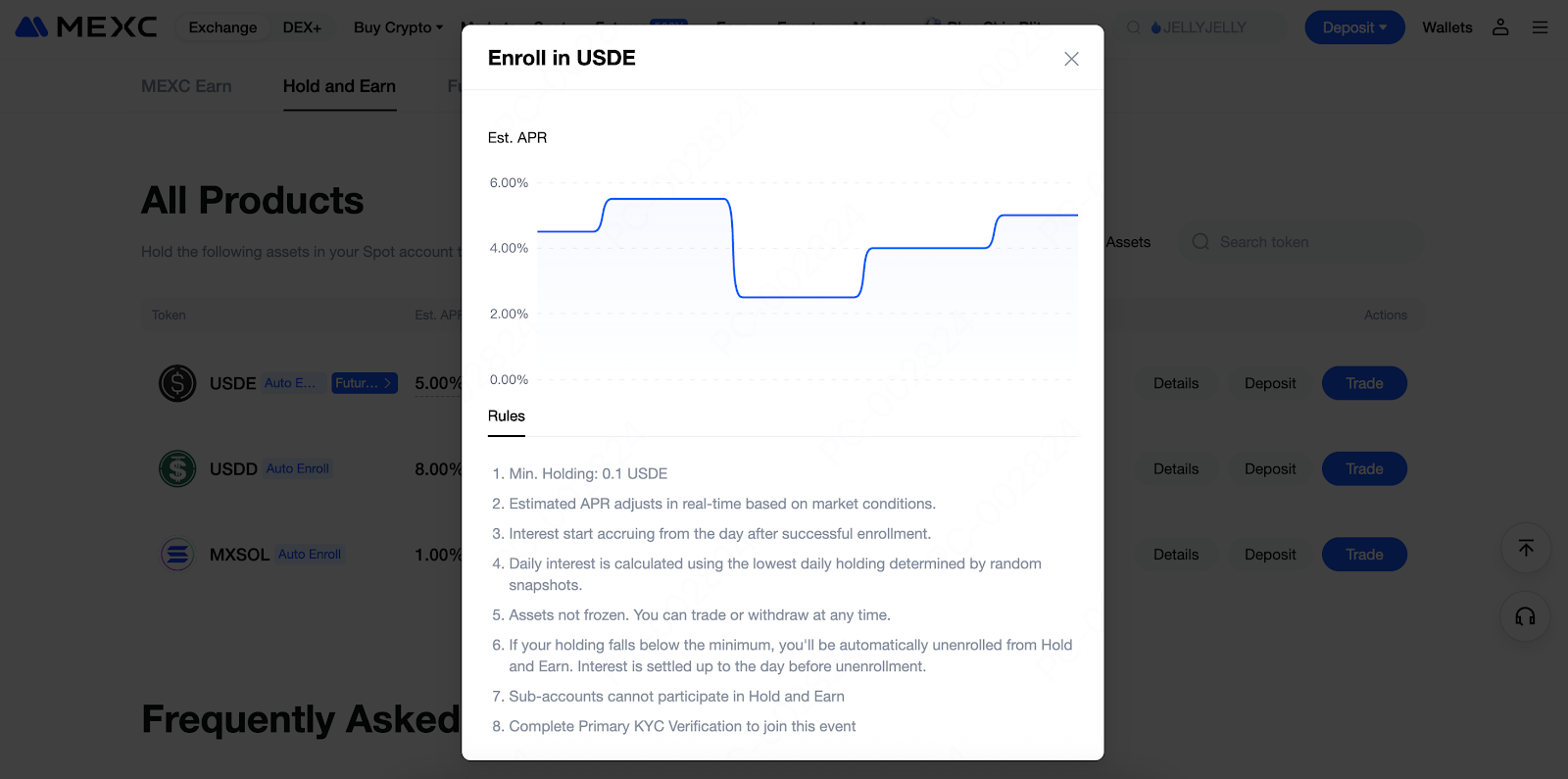The image size is (1568, 779).
Task: Open Details for the MXSOL row
Action: point(1176,555)
